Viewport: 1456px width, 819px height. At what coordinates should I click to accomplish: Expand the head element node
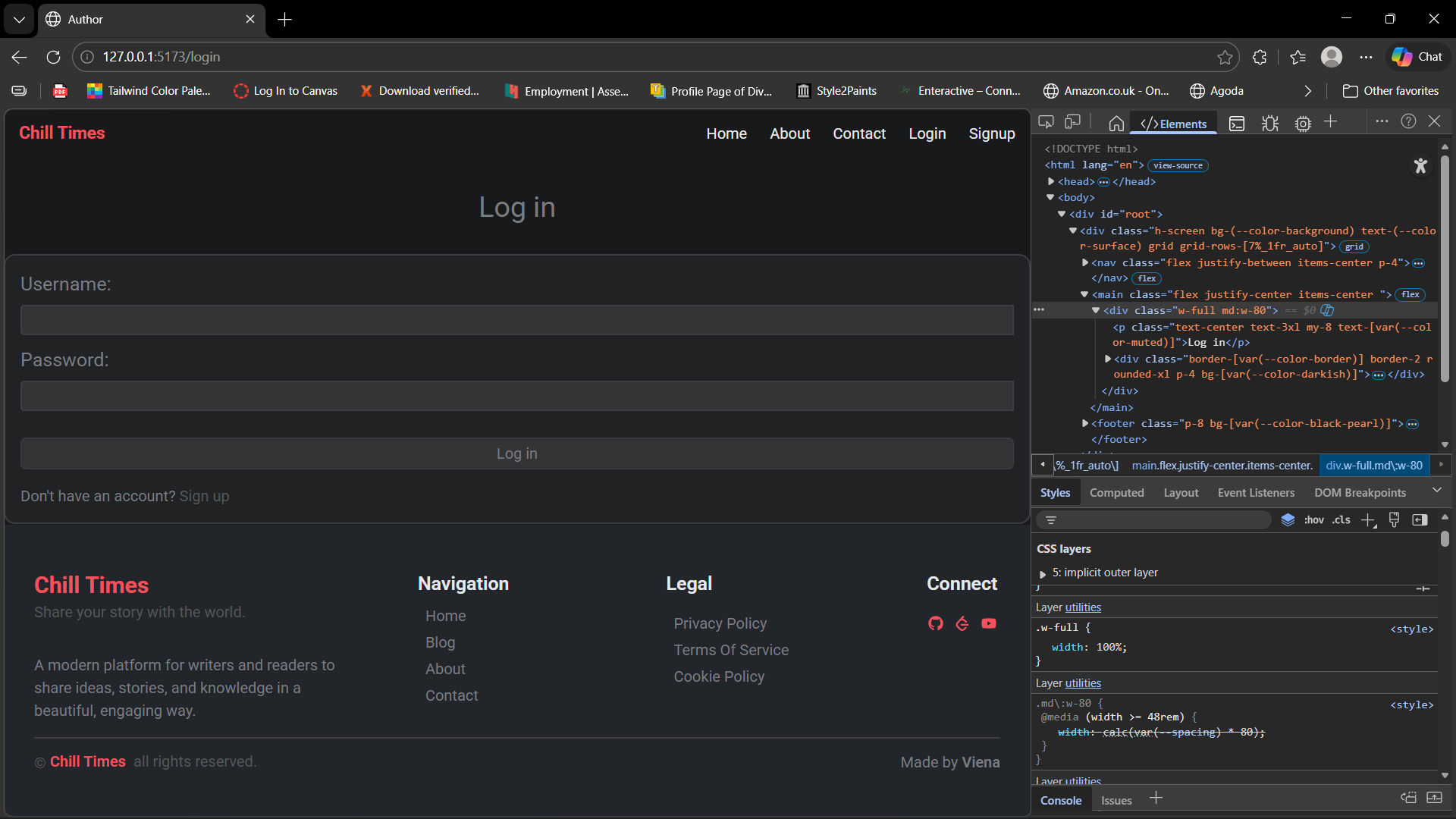(1051, 182)
